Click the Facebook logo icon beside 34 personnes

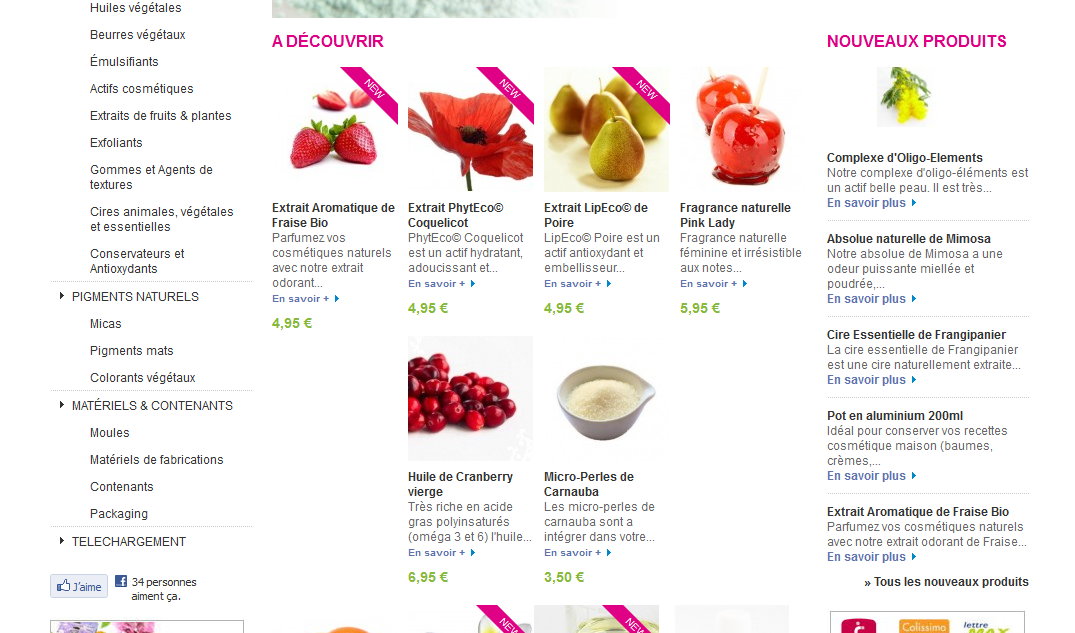121,582
